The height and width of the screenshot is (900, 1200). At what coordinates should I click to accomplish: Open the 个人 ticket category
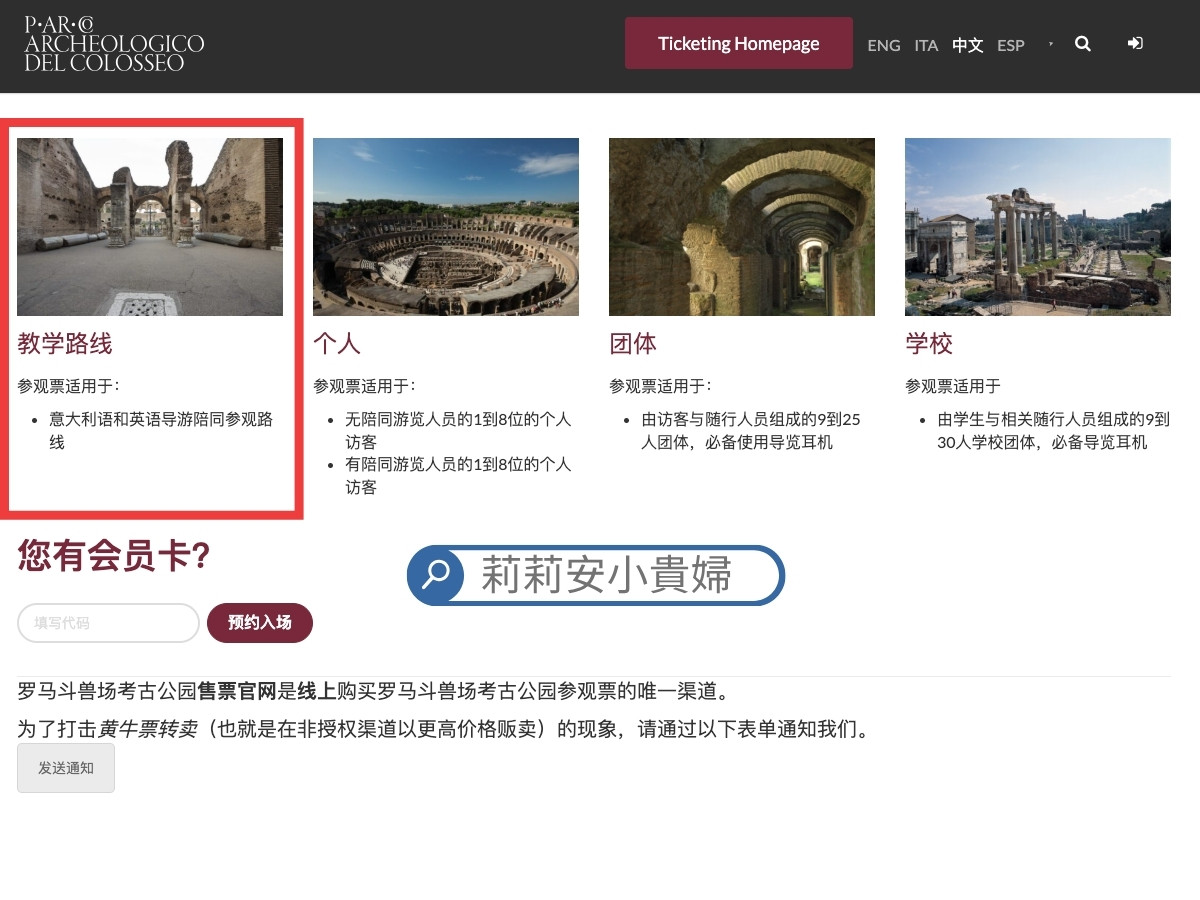coord(336,343)
